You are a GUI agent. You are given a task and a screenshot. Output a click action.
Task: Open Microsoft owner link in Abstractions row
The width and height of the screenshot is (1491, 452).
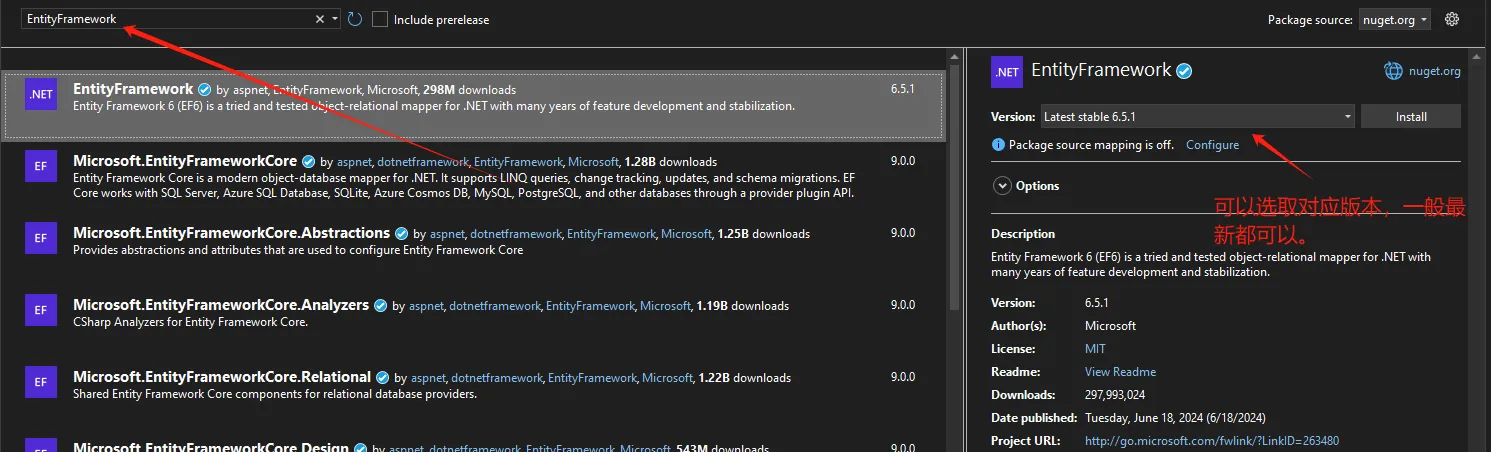click(x=686, y=234)
